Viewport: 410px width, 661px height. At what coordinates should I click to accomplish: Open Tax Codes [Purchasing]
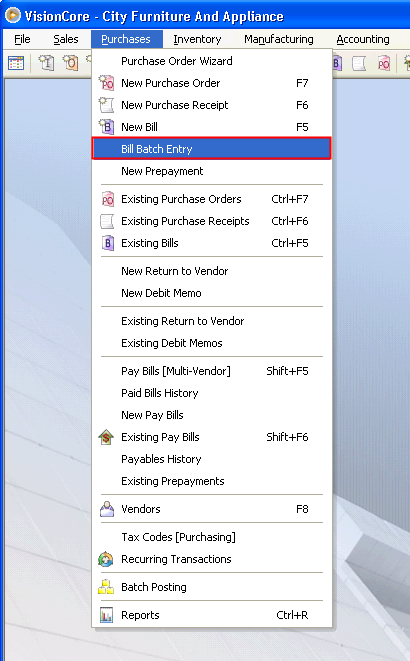[x=212, y=537]
